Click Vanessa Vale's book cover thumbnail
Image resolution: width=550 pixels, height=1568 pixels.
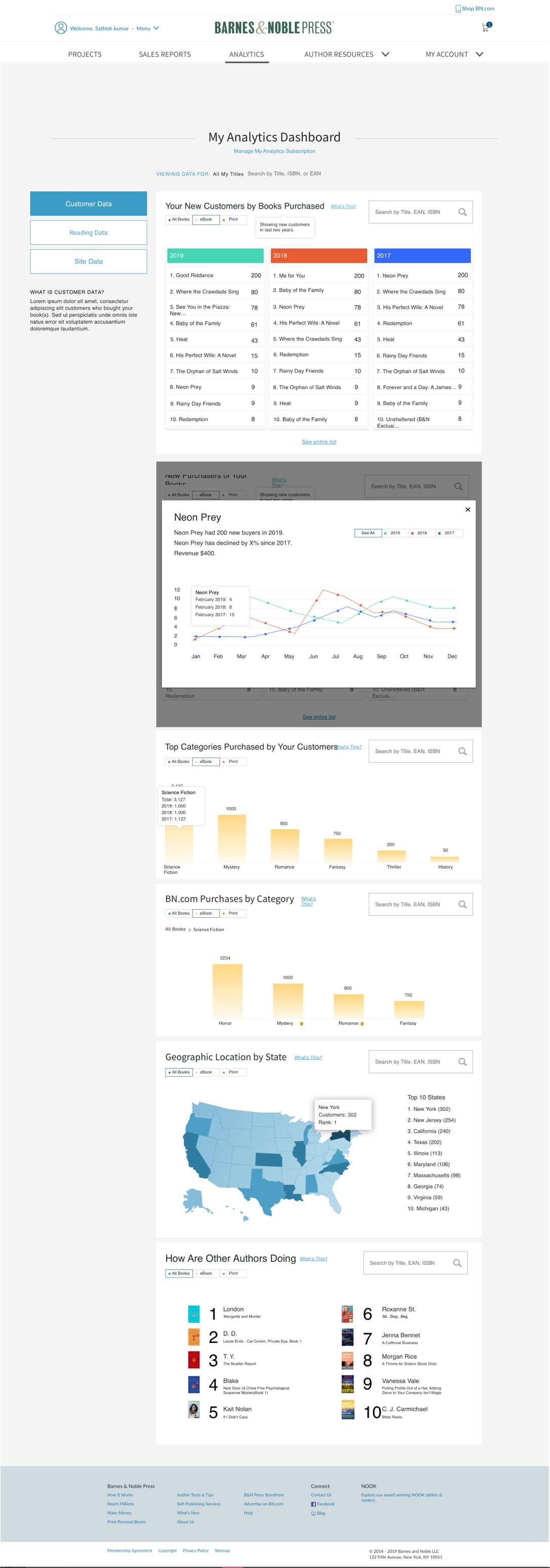(x=347, y=1385)
